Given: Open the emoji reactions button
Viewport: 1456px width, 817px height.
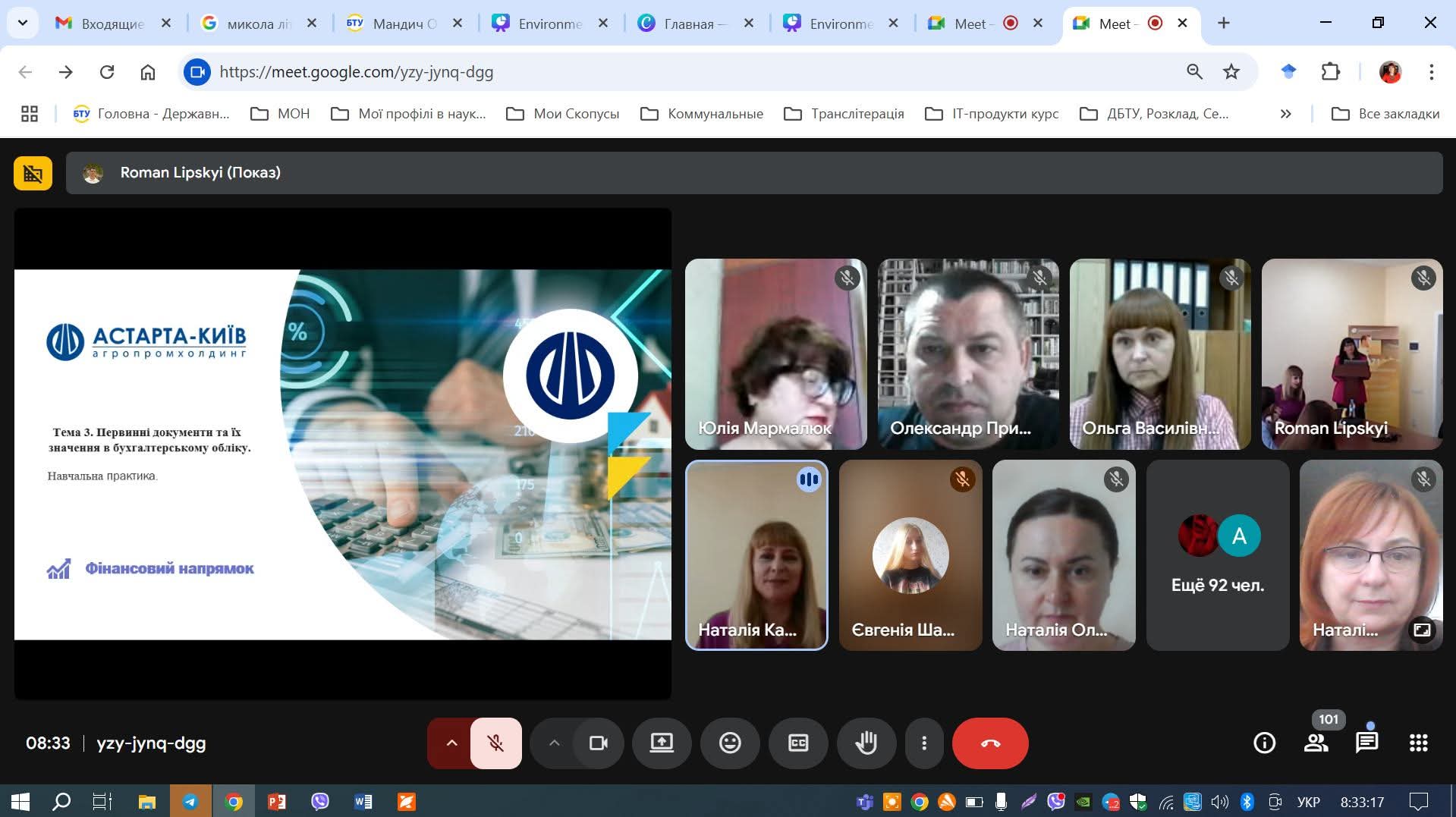Looking at the screenshot, I should (x=730, y=743).
